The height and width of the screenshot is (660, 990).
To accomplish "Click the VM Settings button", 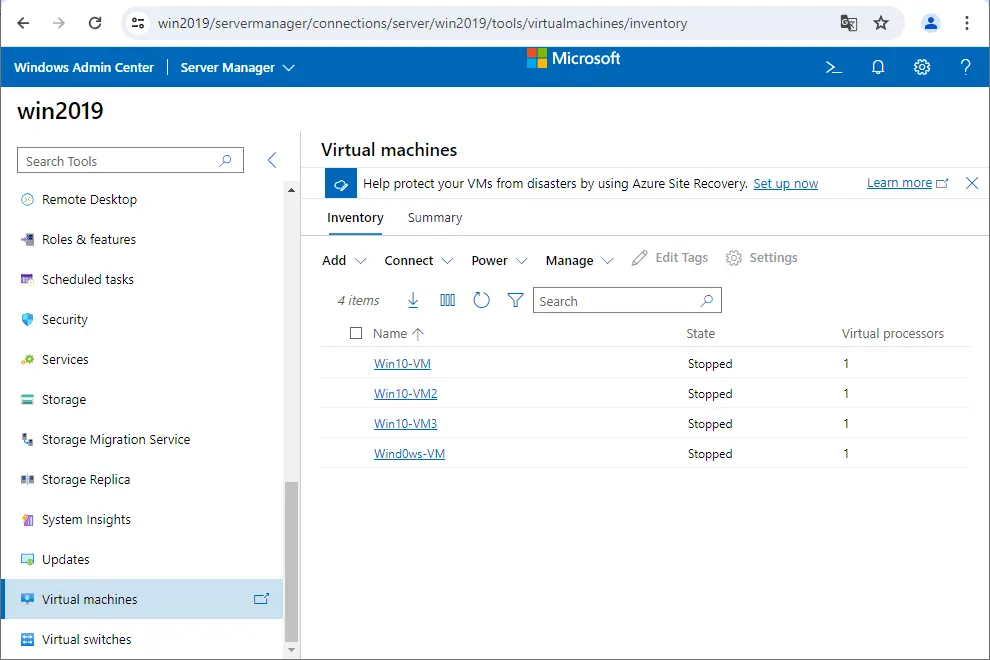I will [x=761, y=258].
